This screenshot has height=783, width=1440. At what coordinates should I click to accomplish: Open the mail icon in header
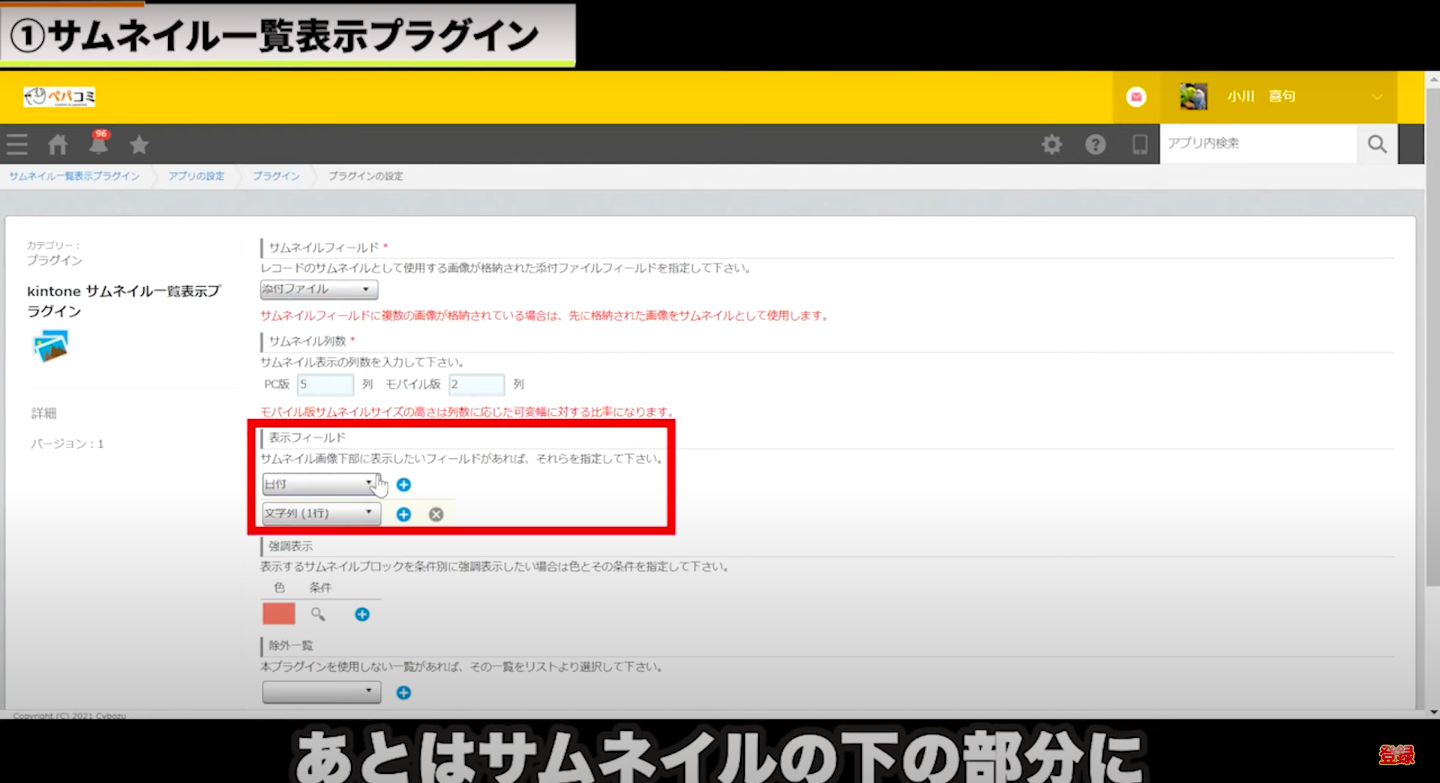(1136, 97)
